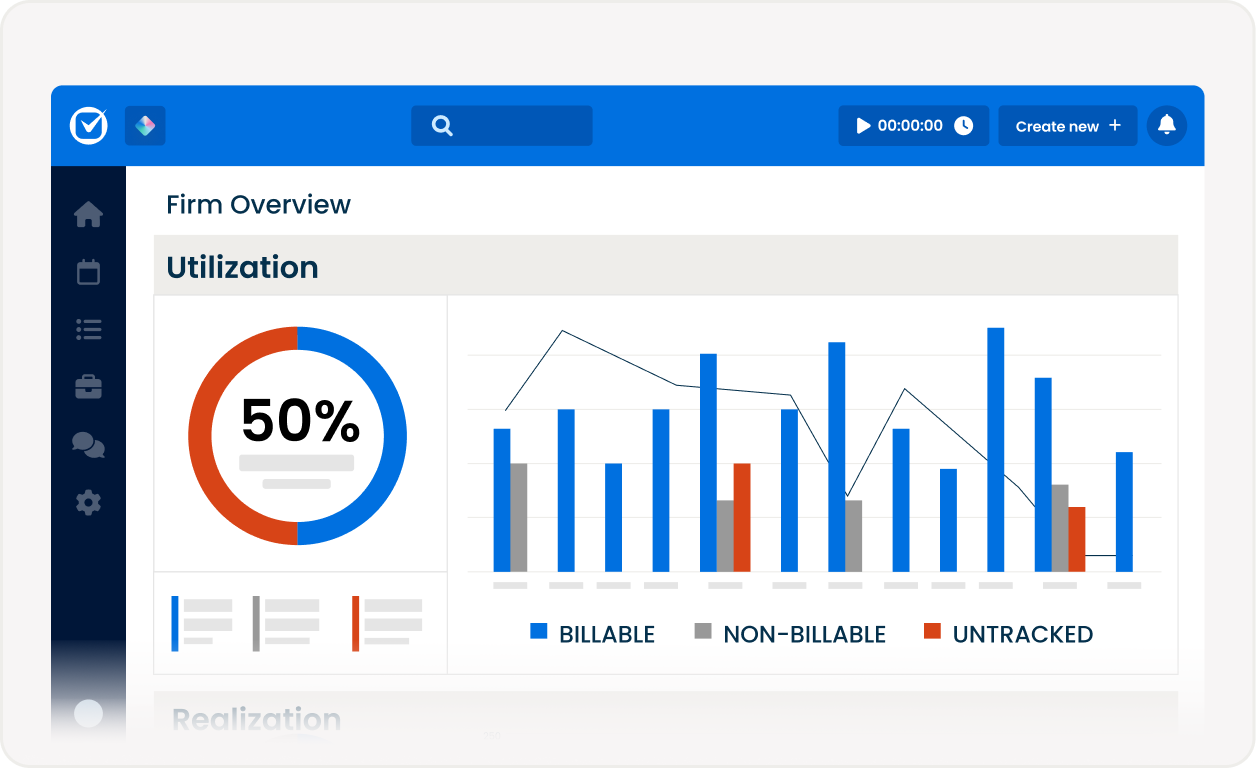This screenshot has height=768, width=1256.
Task: Start the timer with the play icon
Action: [862, 125]
